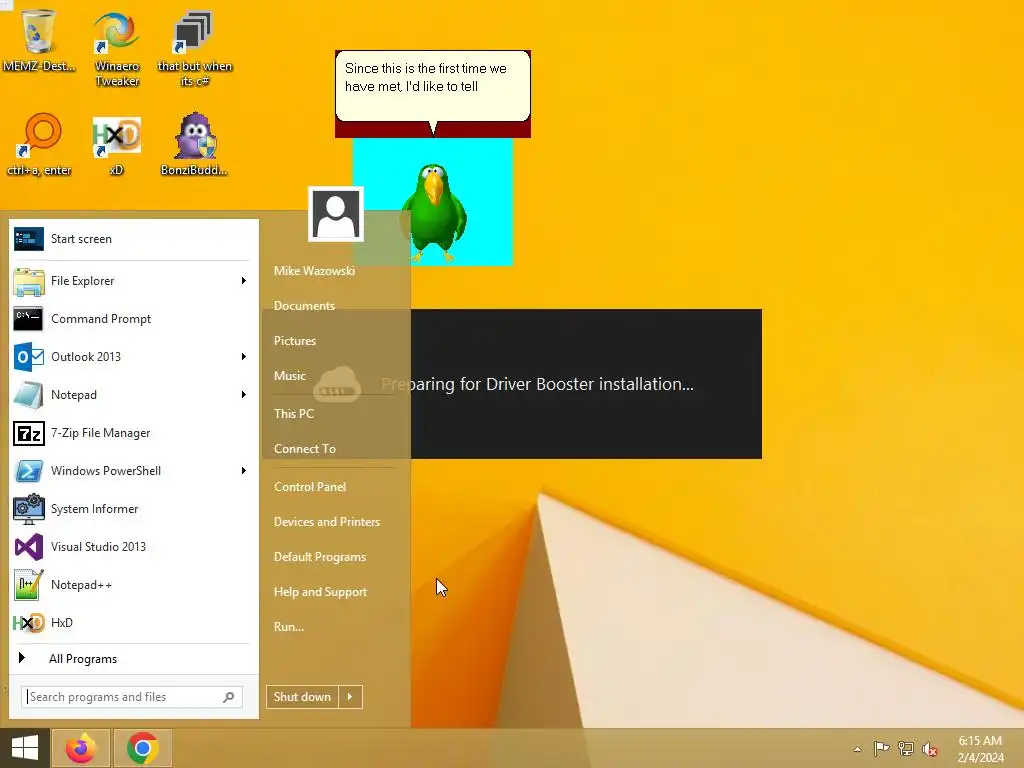This screenshot has width=1024, height=768.
Task: Launch HxD hex editor from Start menu
Action: pyautogui.click(x=131, y=622)
